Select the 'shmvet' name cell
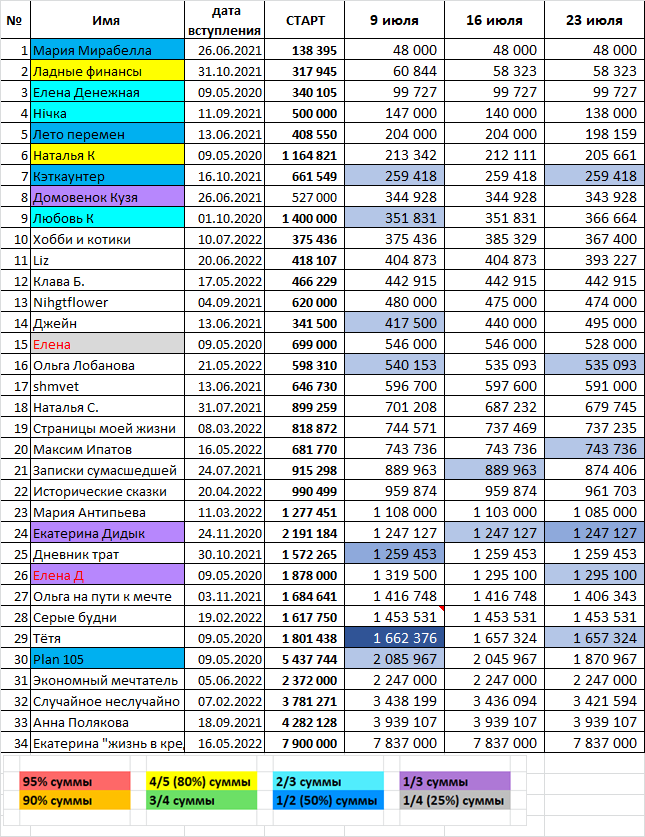645x837 pixels. click(107, 386)
